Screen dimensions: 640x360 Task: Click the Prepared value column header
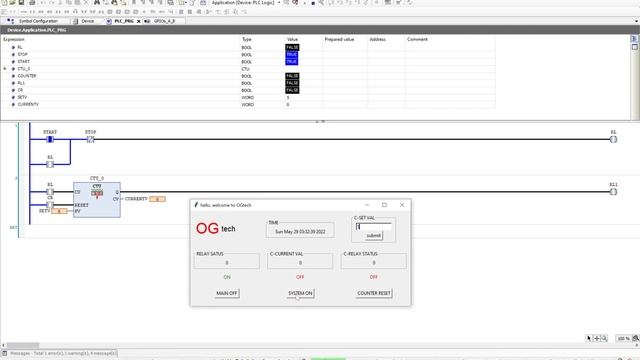coord(339,39)
